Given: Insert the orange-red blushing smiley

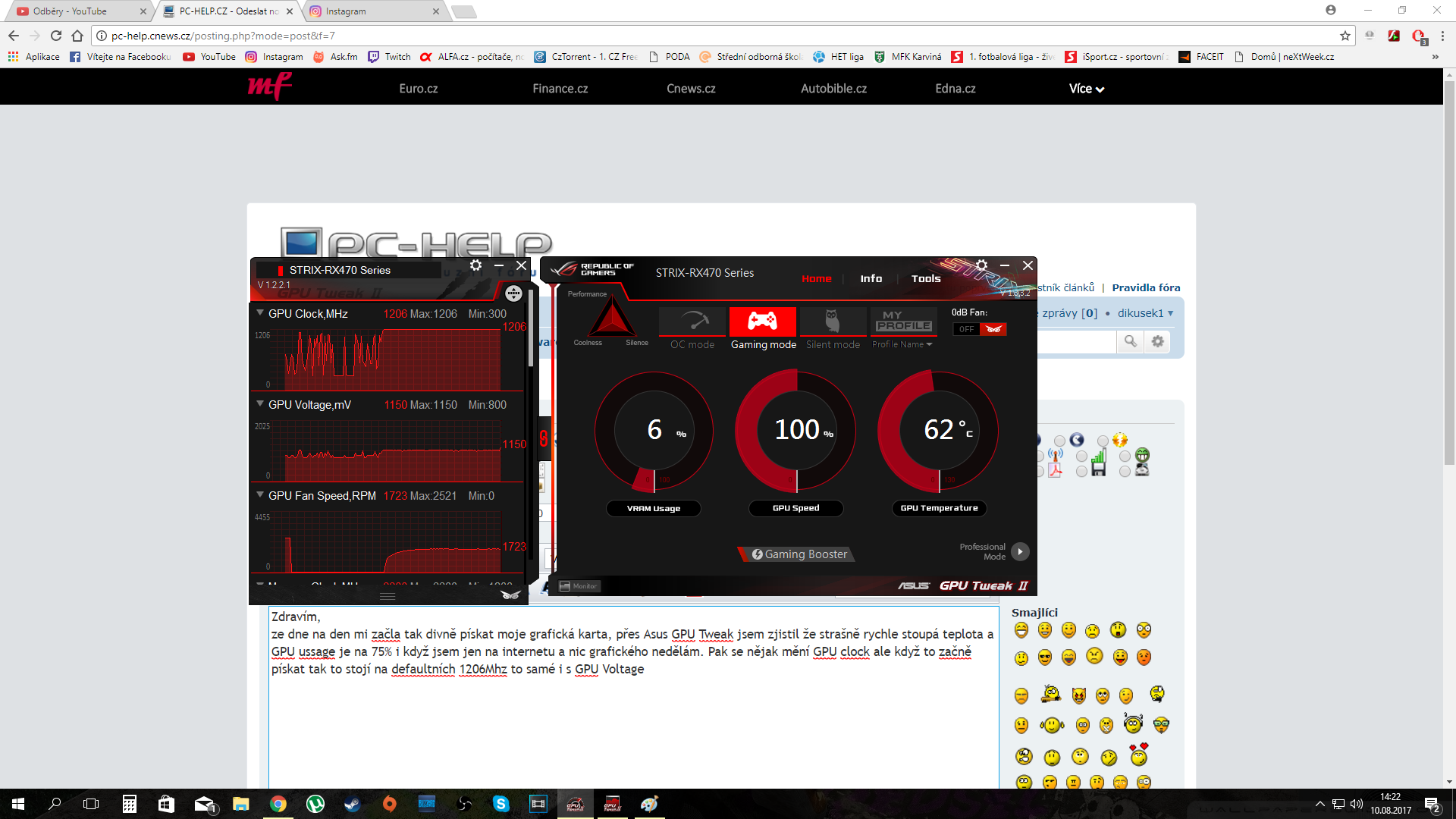Looking at the screenshot, I should pos(1144,657).
